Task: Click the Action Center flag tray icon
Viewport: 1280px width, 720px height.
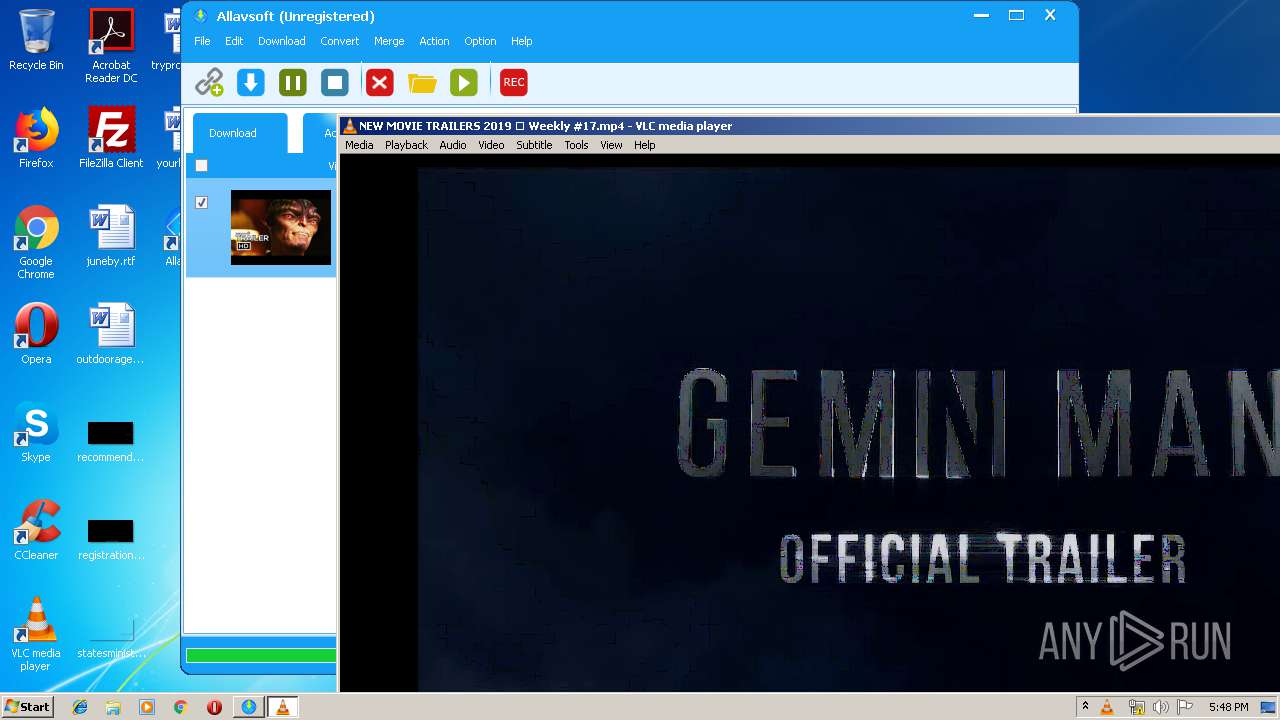Action: (x=1185, y=707)
